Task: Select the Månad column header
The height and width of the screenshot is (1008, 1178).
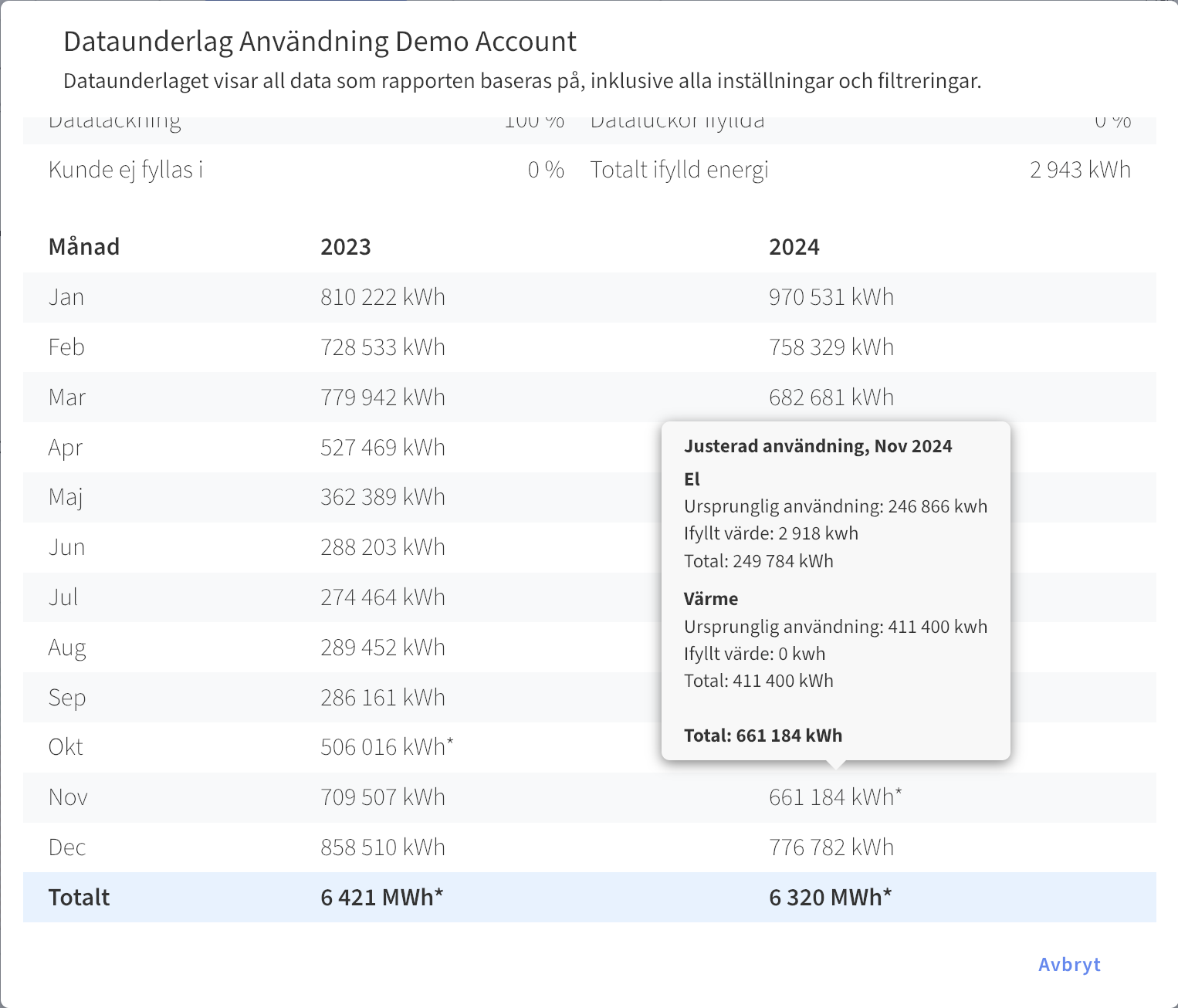Action: click(84, 247)
